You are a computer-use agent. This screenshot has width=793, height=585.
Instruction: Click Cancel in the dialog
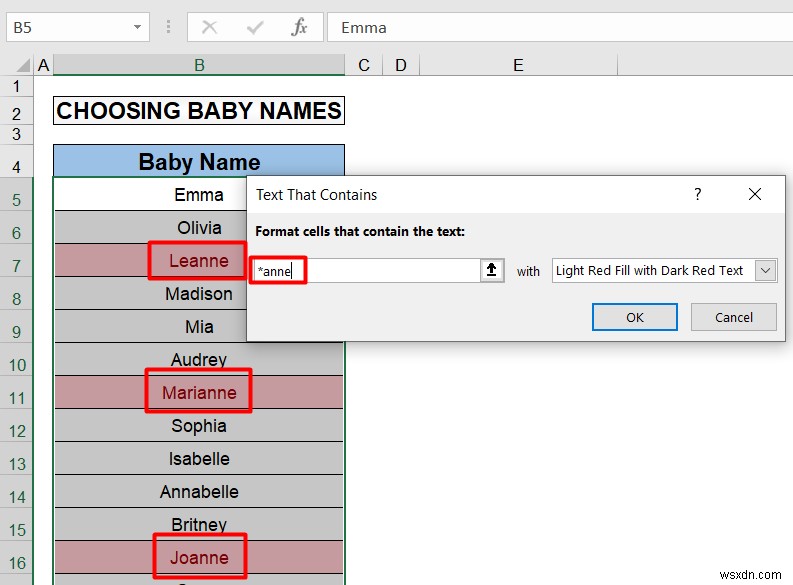[733, 317]
